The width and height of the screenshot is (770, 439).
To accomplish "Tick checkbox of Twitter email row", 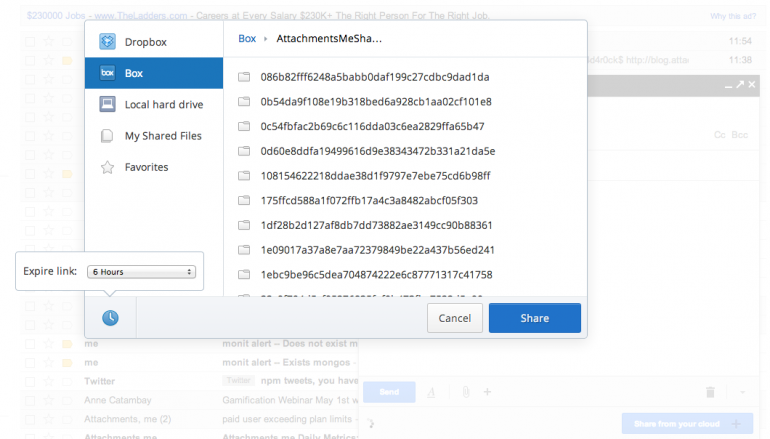I will (x=29, y=380).
